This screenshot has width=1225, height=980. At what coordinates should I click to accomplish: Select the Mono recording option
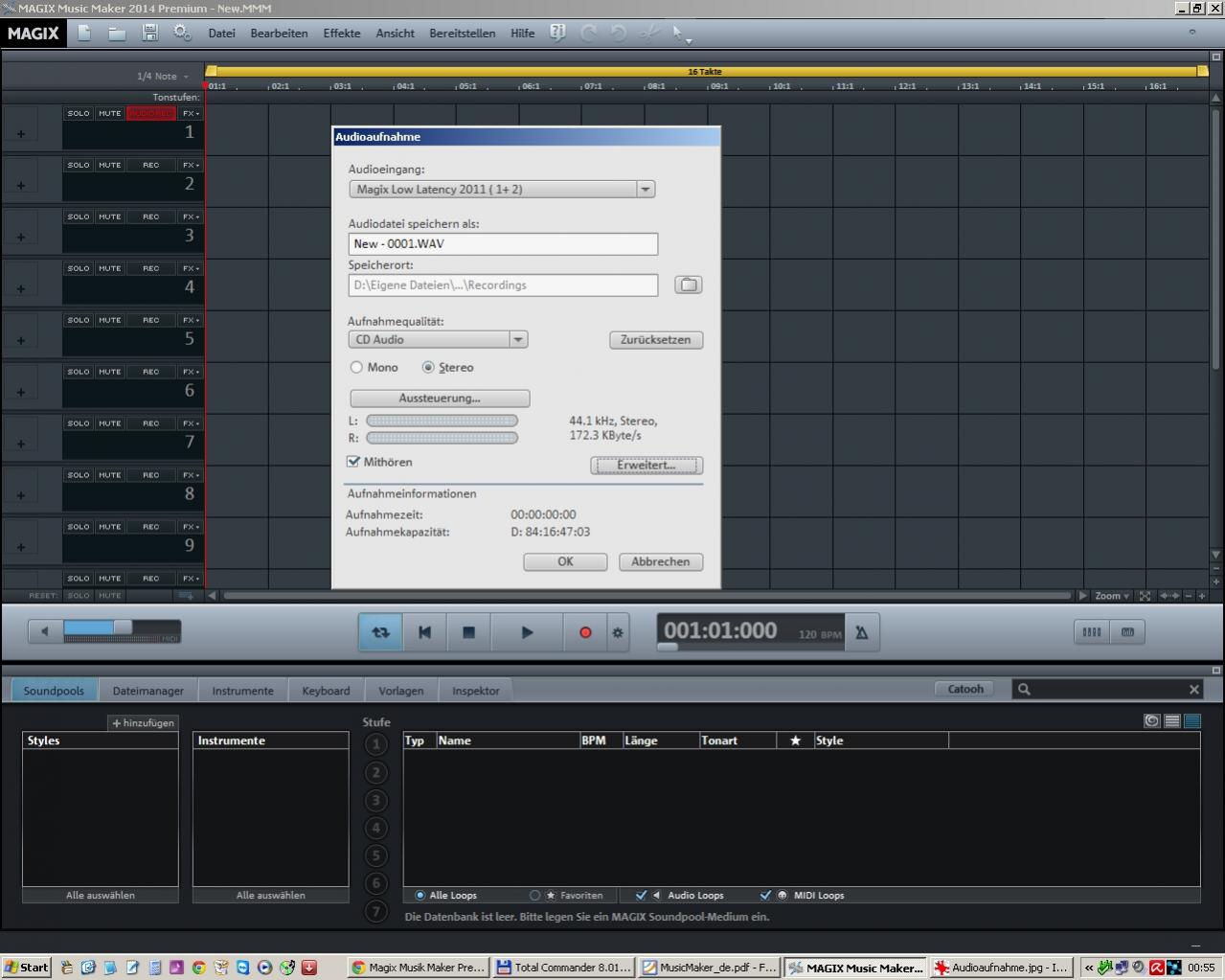[x=356, y=367]
